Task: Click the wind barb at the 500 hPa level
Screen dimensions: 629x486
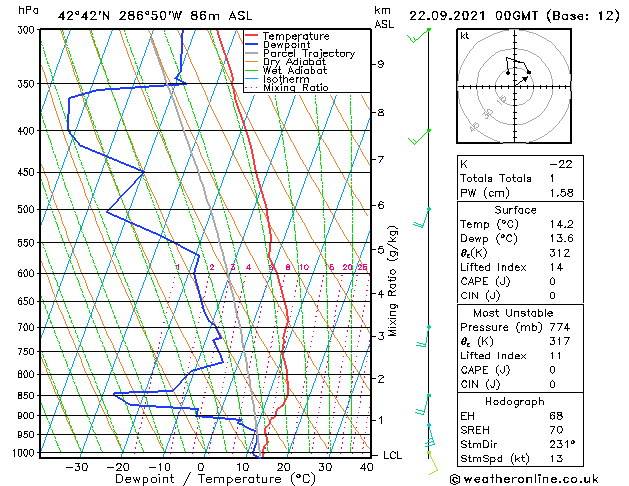Action: click(422, 218)
